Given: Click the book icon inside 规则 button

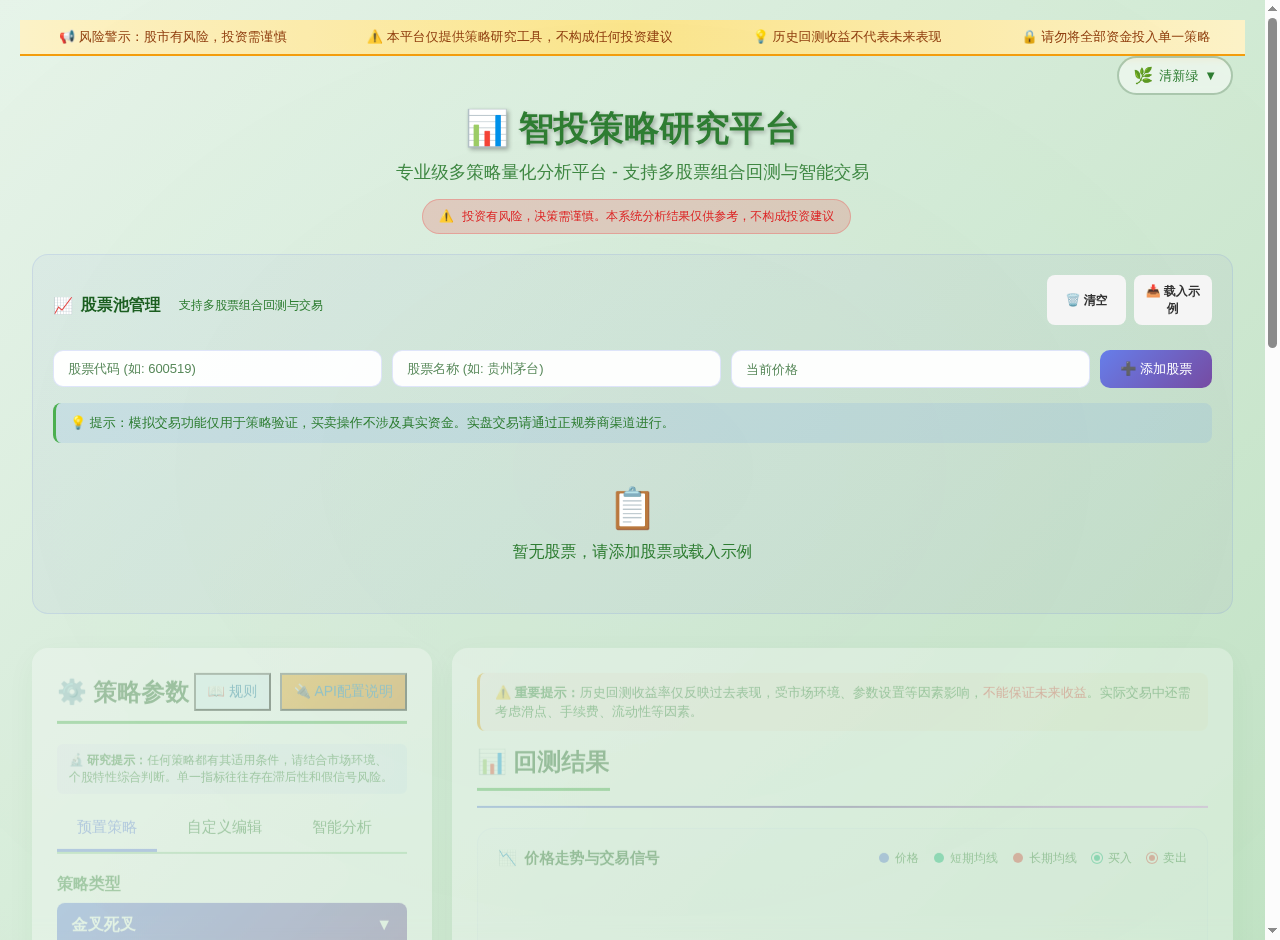Looking at the screenshot, I should 214,691.
